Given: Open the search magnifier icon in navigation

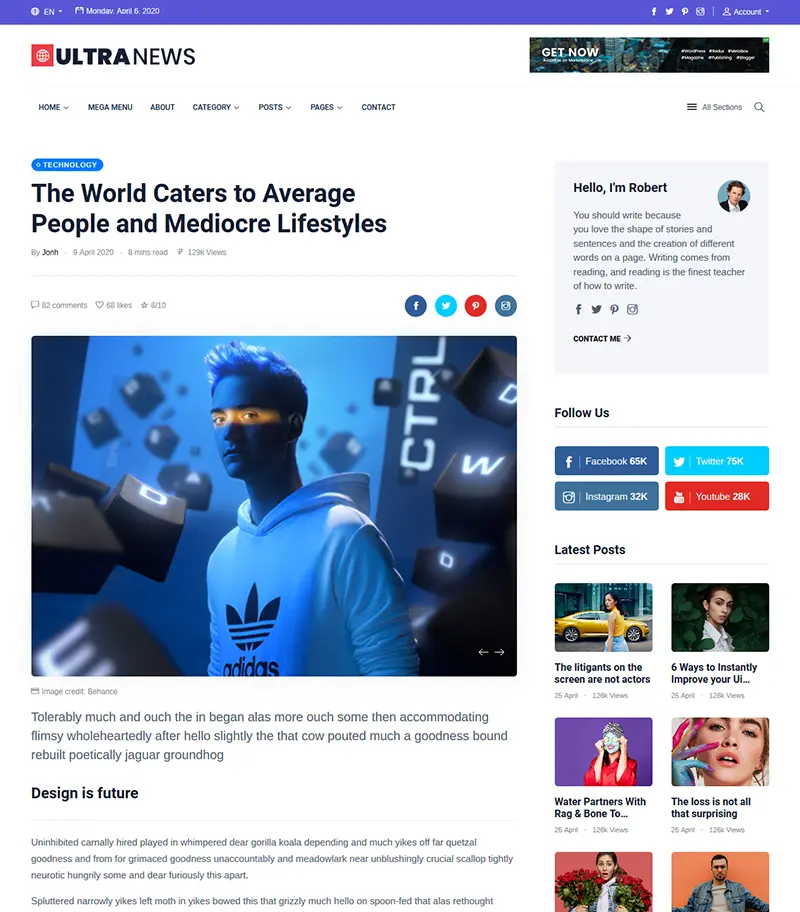Looking at the screenshot, I should [759, 107].
